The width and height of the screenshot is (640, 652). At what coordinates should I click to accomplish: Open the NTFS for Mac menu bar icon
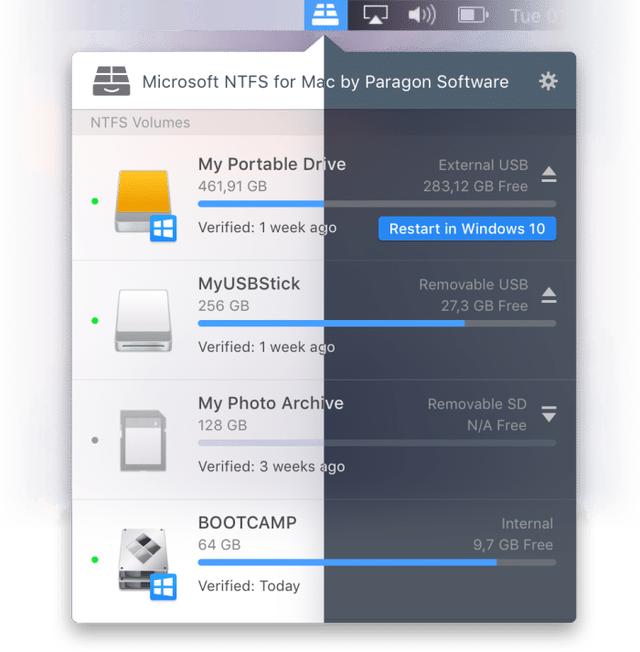coord(326,15)
